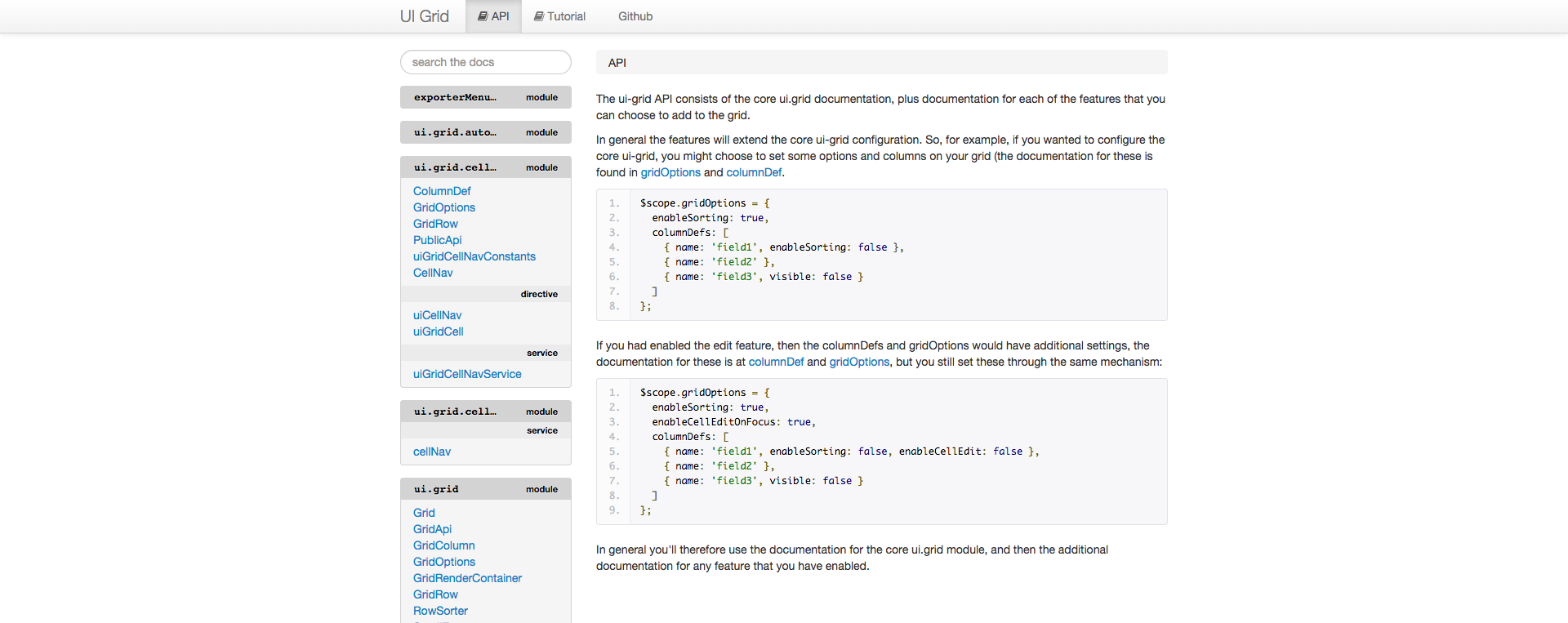Open ColumnDef in cellNav module list
1568x623 pixels.
pyautogui.click(x=442, y=191)
